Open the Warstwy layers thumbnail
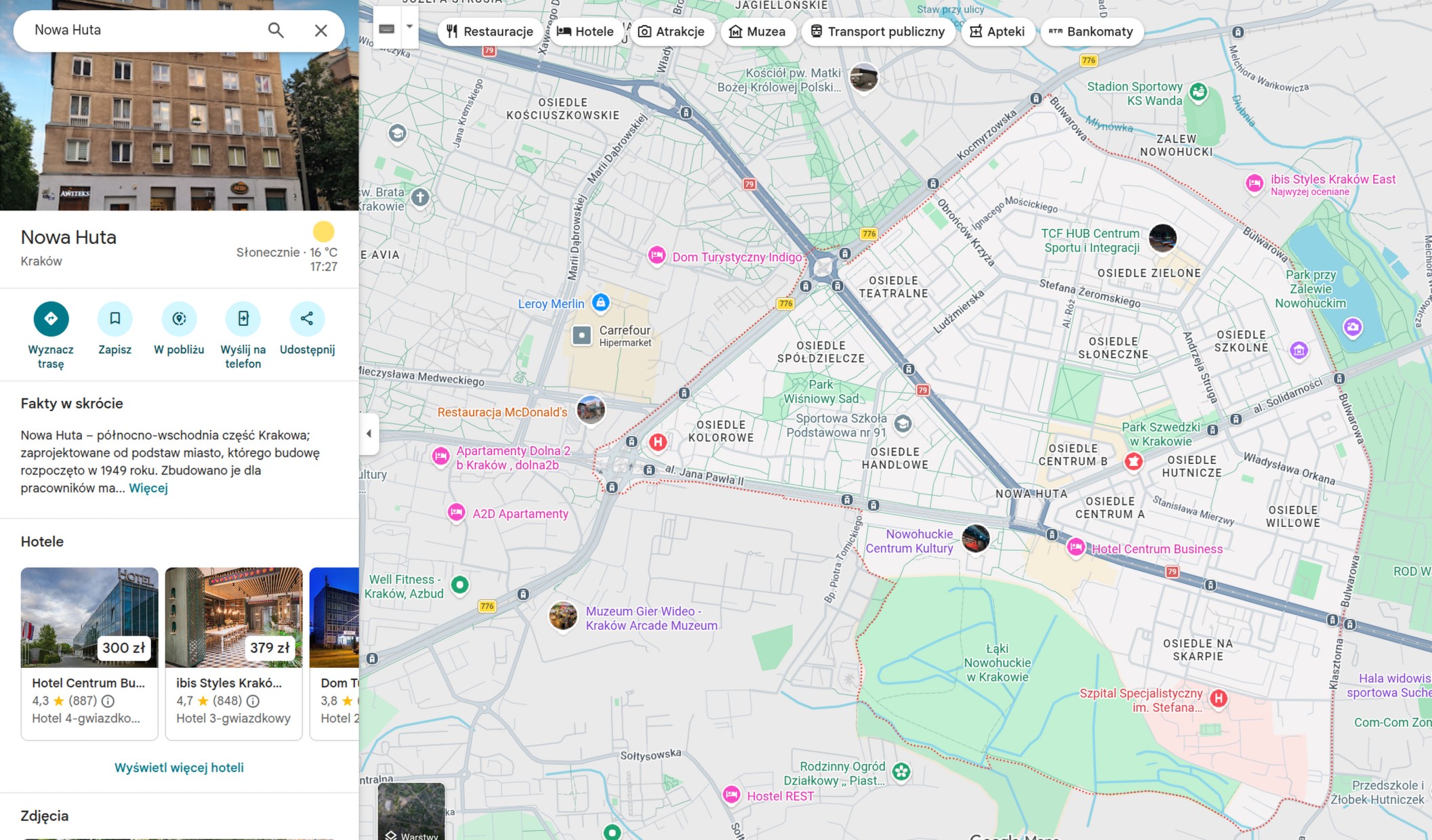1432x840 pixels. (411, 811)
